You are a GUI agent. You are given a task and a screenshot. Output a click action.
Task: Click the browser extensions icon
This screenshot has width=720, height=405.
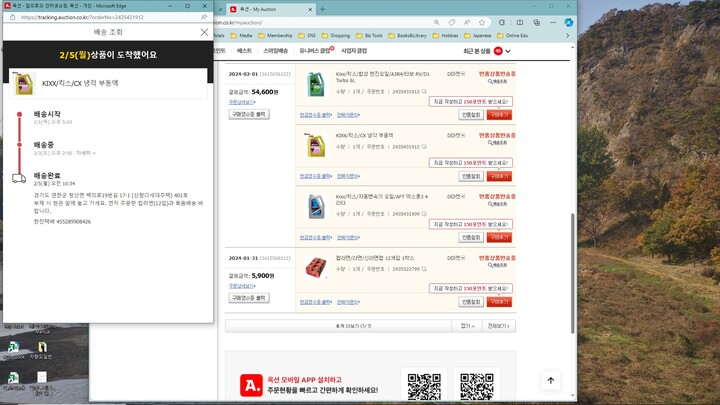(502, 22)
